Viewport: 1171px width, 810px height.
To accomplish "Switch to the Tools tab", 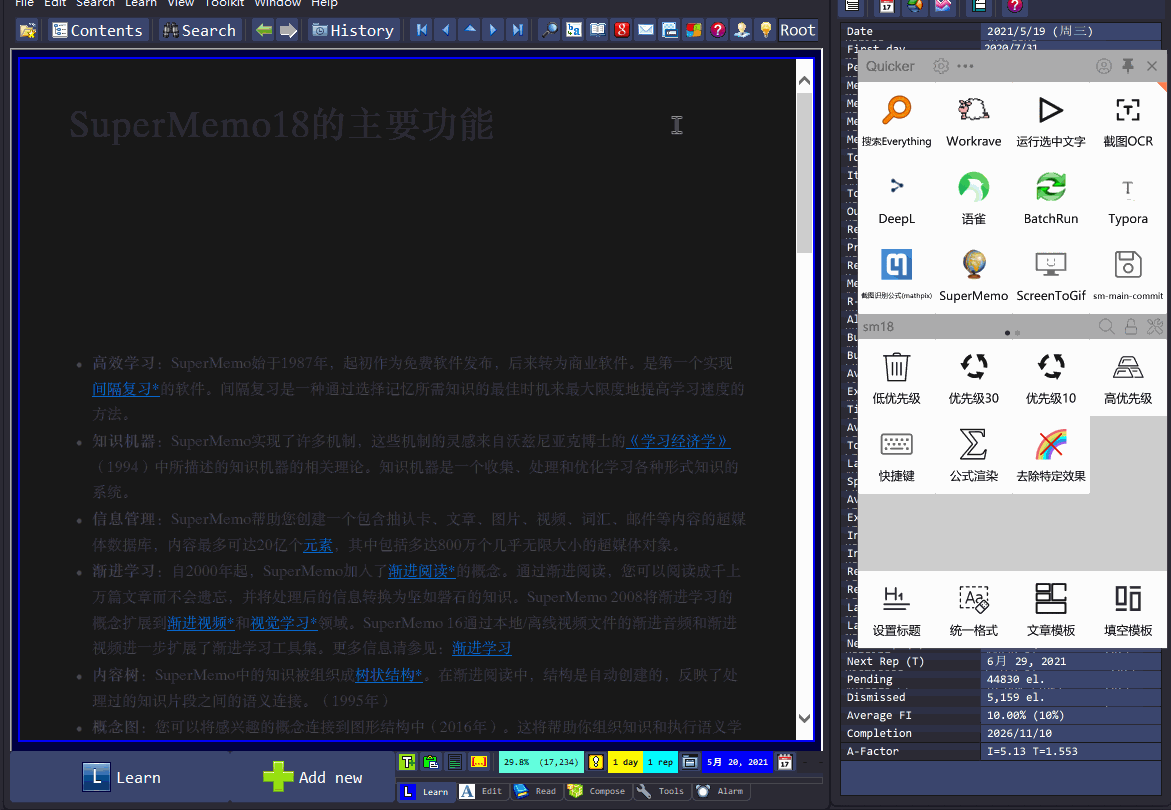I will pyautogui.click(x=662, y=791).
